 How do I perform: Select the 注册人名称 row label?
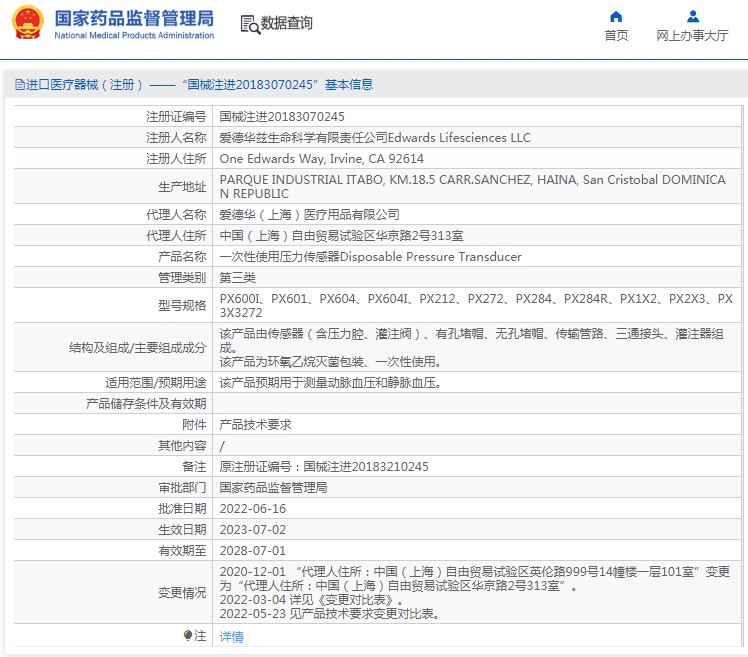(176, 137)
